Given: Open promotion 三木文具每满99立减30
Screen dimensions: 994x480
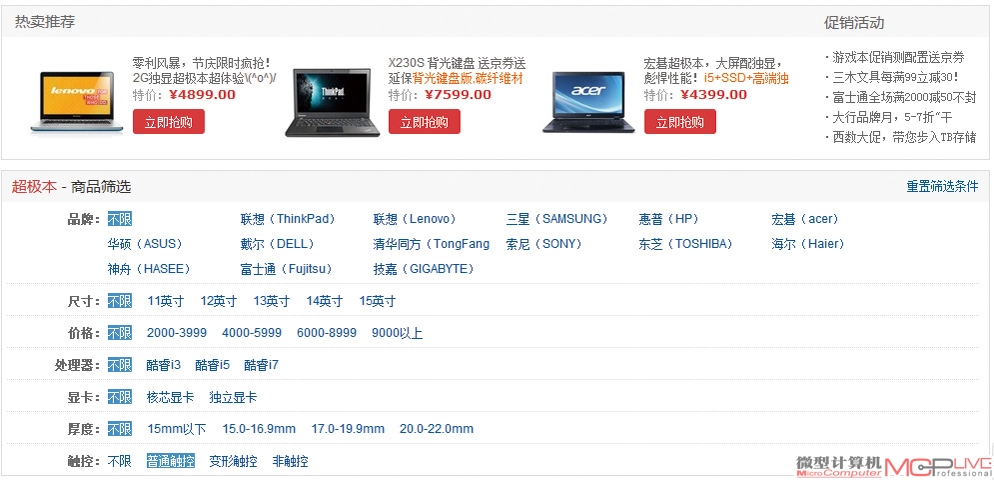Looking at the screenshot, I should click(x=896, y=78).
